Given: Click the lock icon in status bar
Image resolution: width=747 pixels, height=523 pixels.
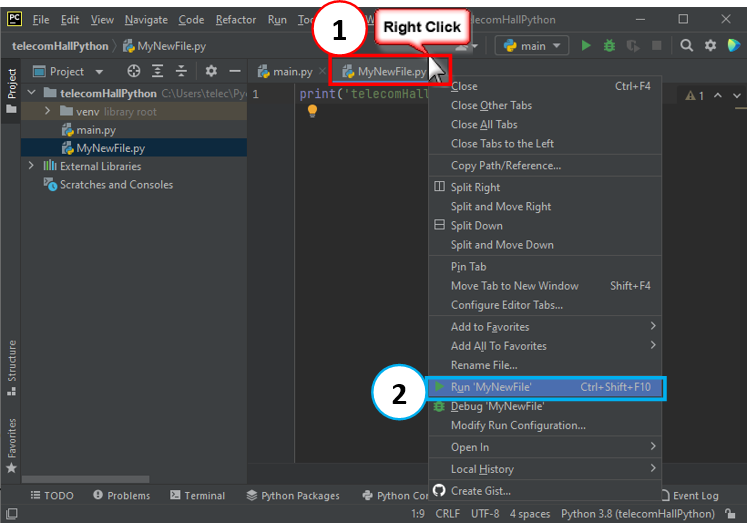Looking at the screenshot, I should [x=730, y=513].
